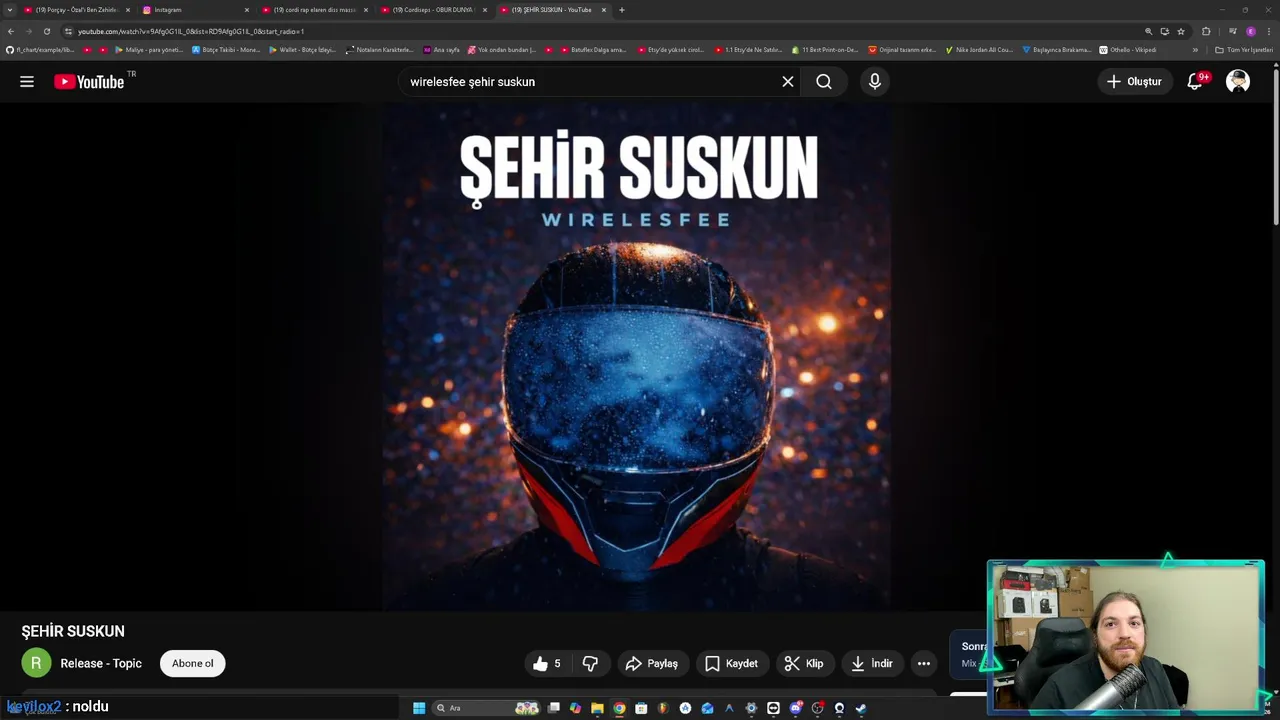Image resolution: width=1280 pixels, height=720 pixels.
Task: Switch to the cordi rap eleren diss tab
Action: [314, 10]
